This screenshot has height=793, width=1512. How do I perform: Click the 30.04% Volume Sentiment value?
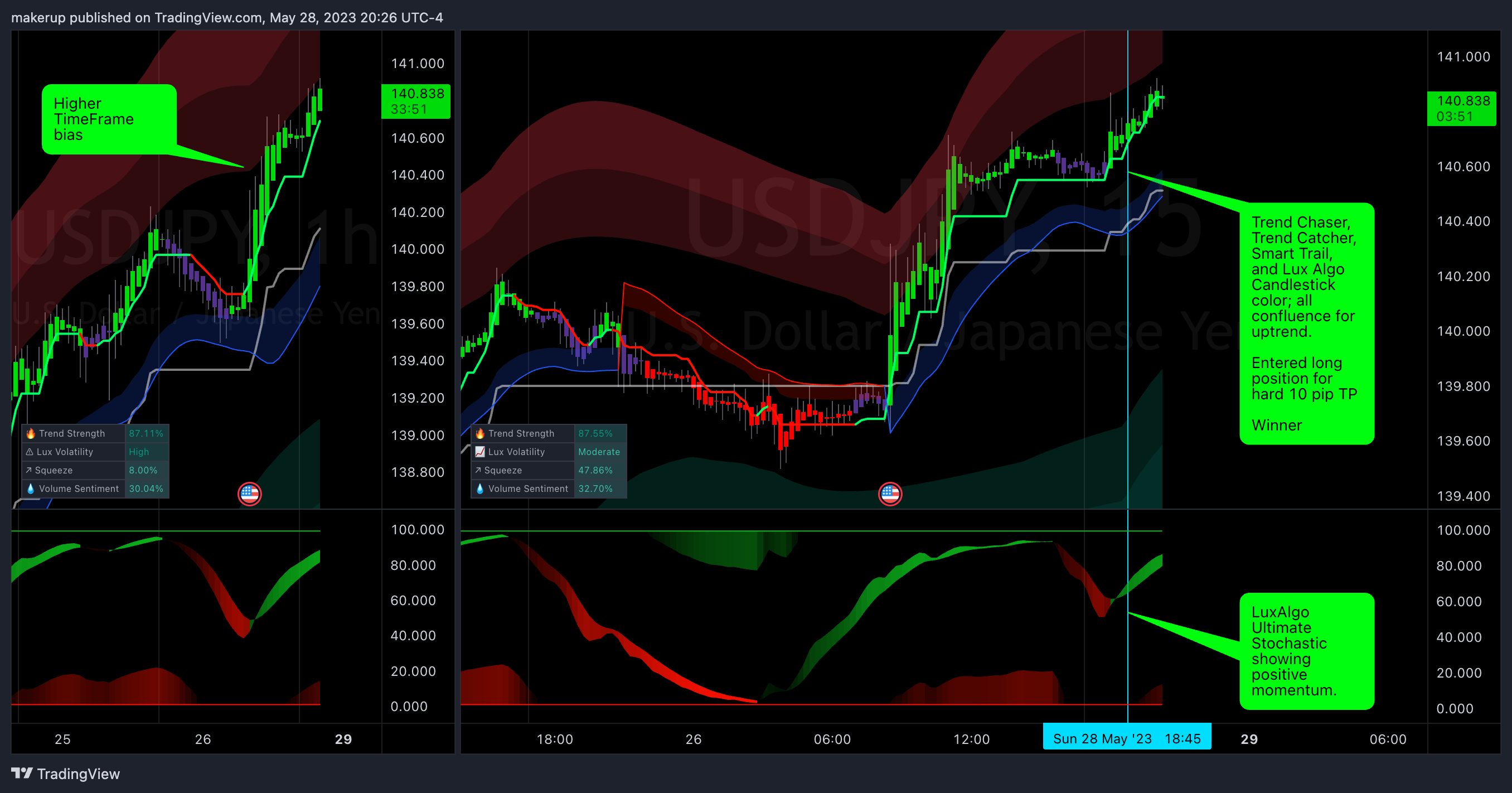point(146,489)
